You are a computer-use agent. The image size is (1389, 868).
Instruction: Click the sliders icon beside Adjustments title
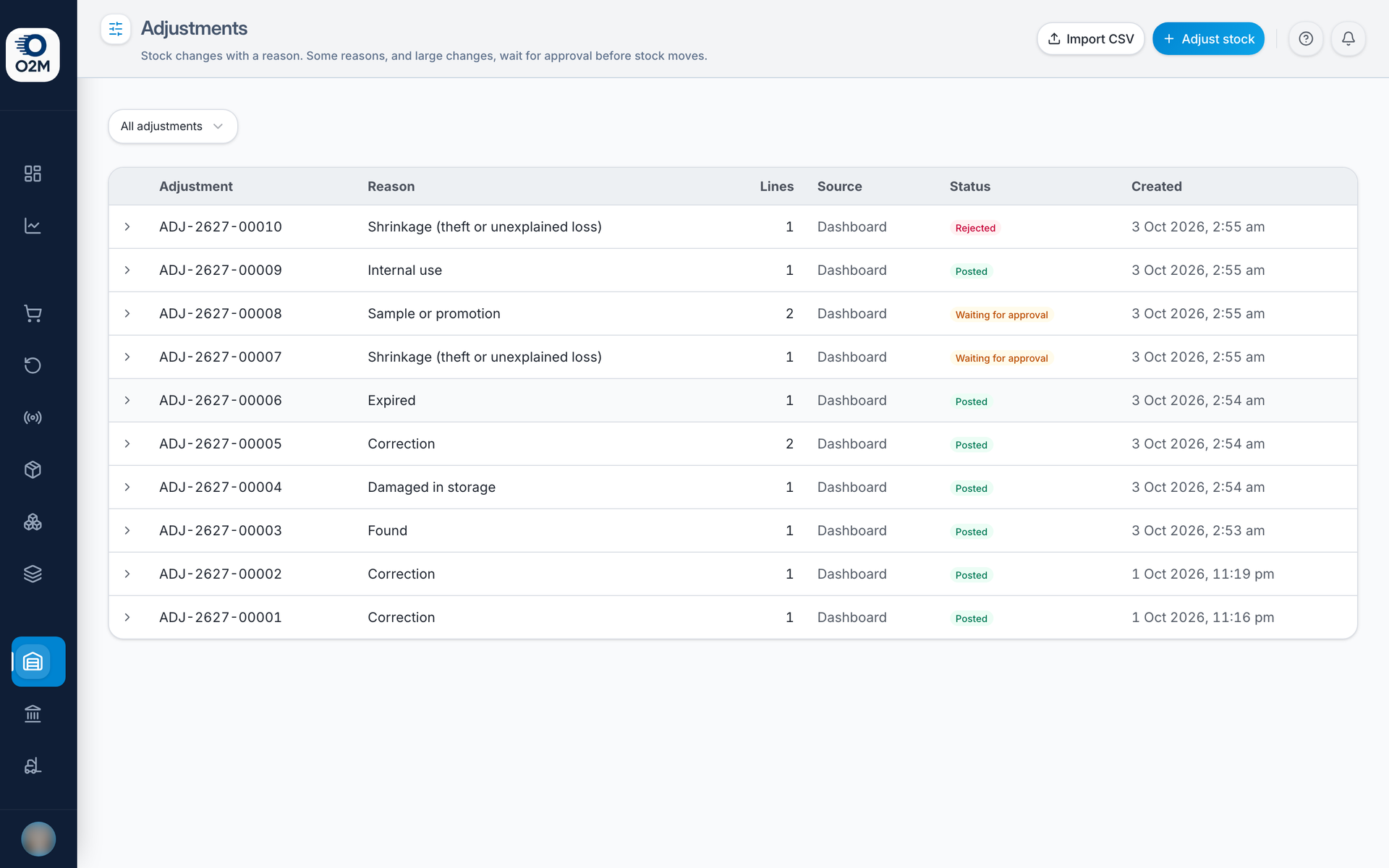[116, 29]
